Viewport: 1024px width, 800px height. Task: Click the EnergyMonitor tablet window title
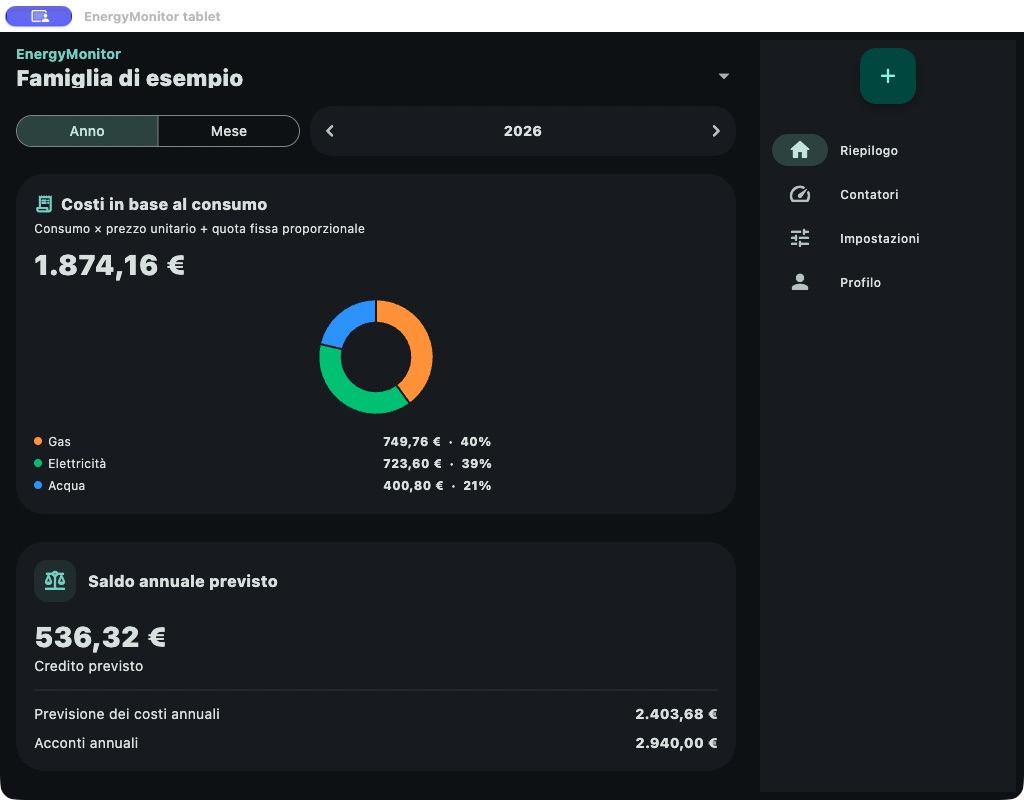[x=152, y=16]
